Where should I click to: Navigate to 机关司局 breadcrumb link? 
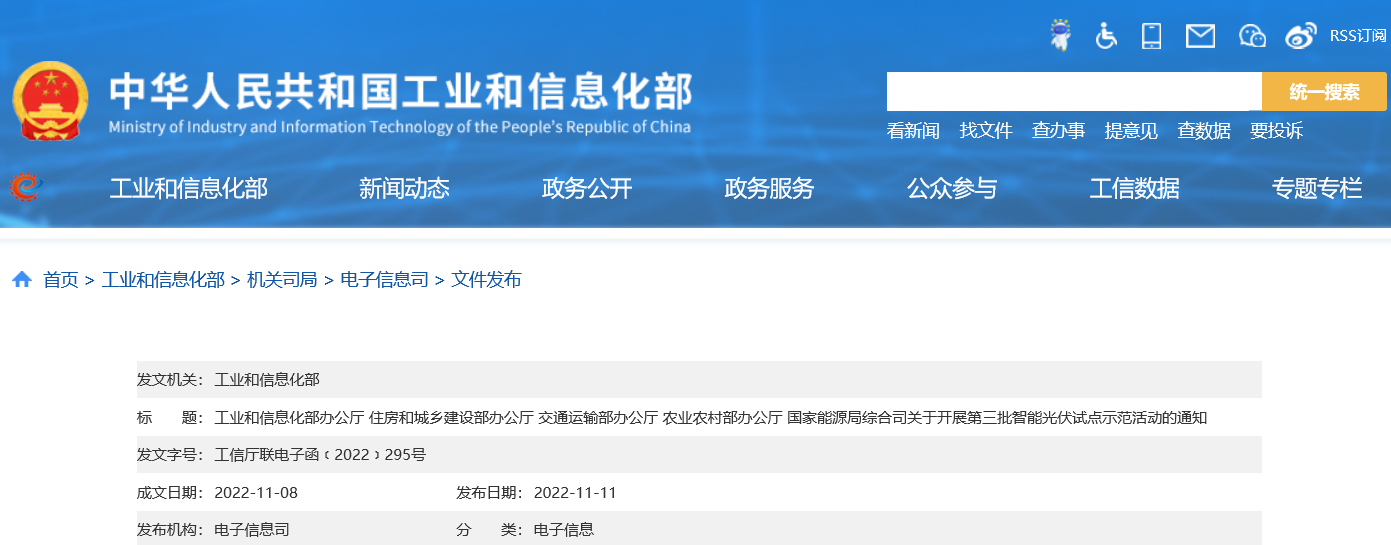pos(282,280)
